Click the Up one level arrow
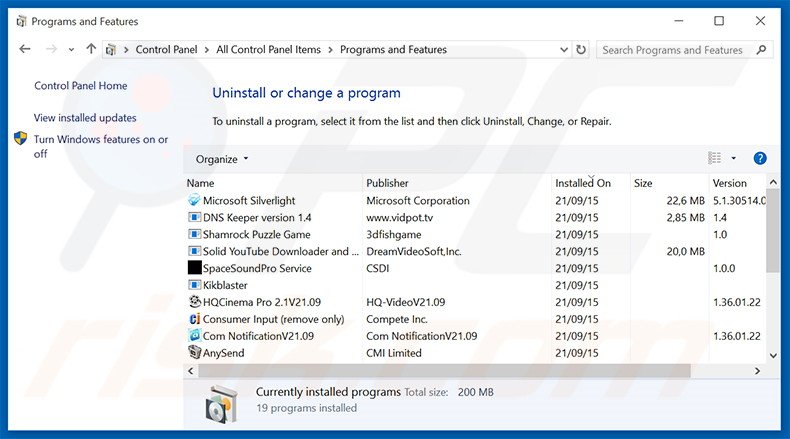This screenshot has width=790, height=439. (x=91, y=49)
